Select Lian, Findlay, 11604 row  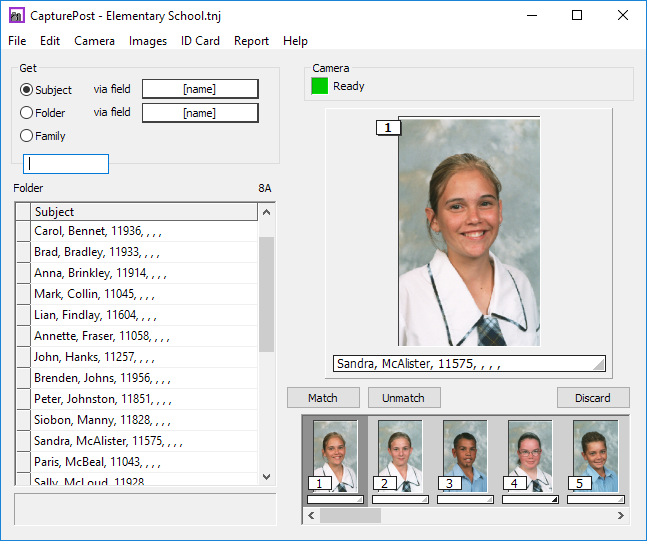pos(144,315)
